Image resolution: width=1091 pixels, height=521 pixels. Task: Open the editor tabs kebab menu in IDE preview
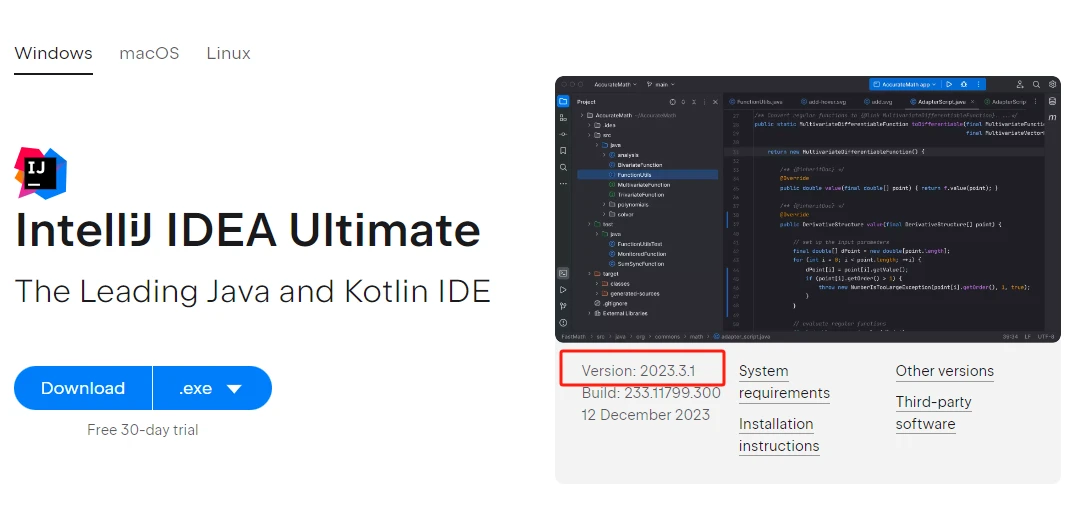click(1035, 102)
